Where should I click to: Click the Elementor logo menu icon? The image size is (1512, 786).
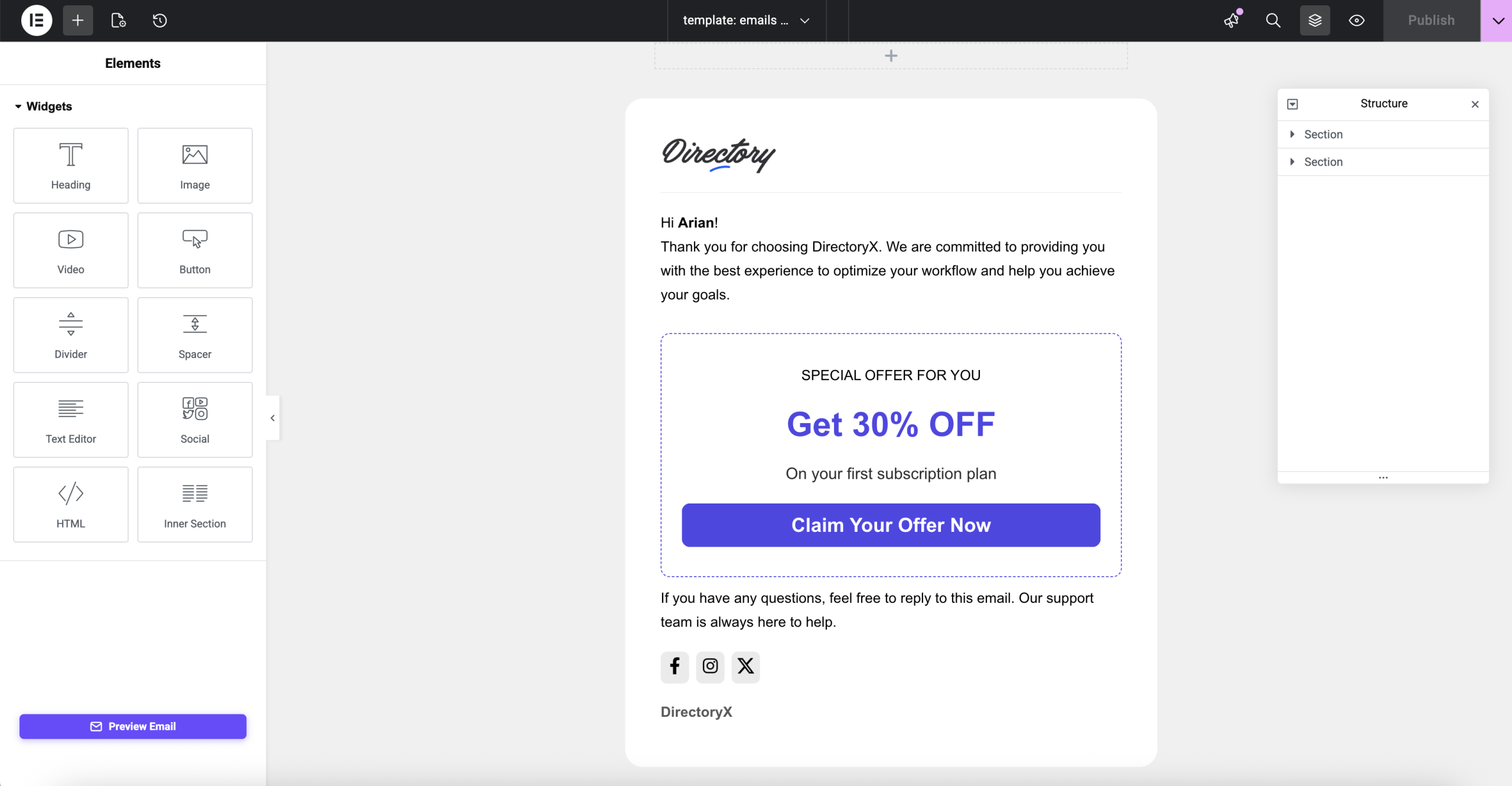coord(37,21)
